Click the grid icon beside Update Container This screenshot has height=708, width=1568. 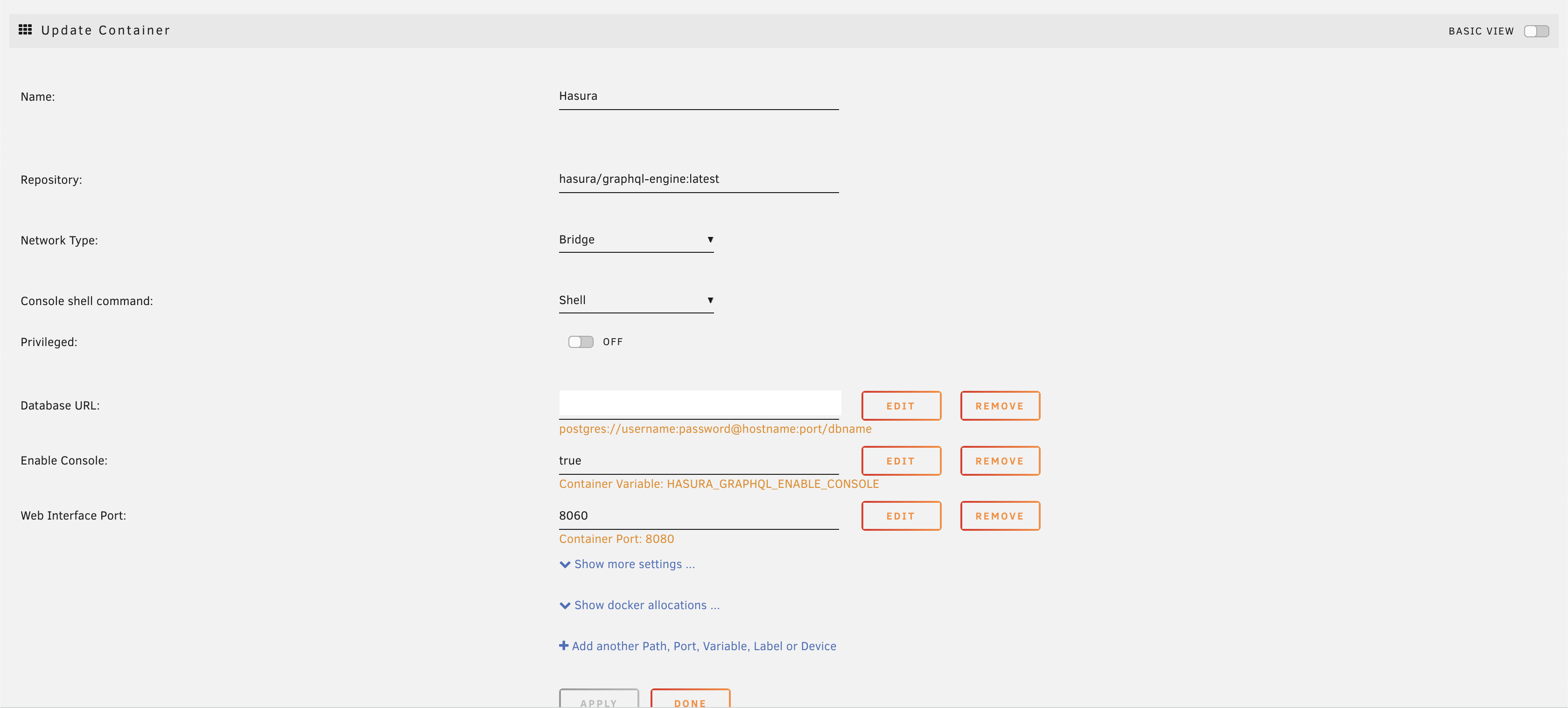click(25, 30)
